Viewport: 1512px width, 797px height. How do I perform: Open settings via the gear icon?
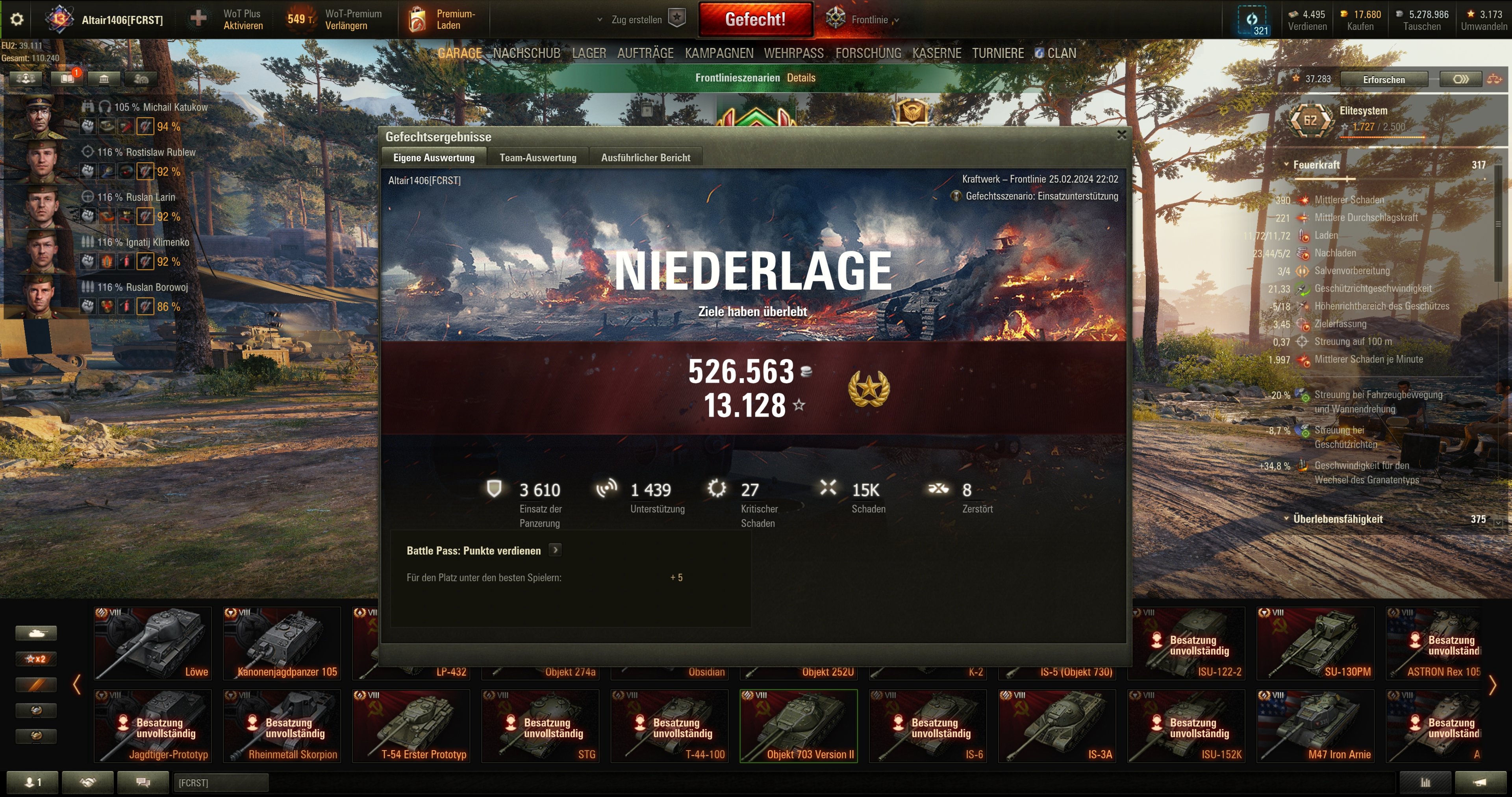(x=17, y=19)
